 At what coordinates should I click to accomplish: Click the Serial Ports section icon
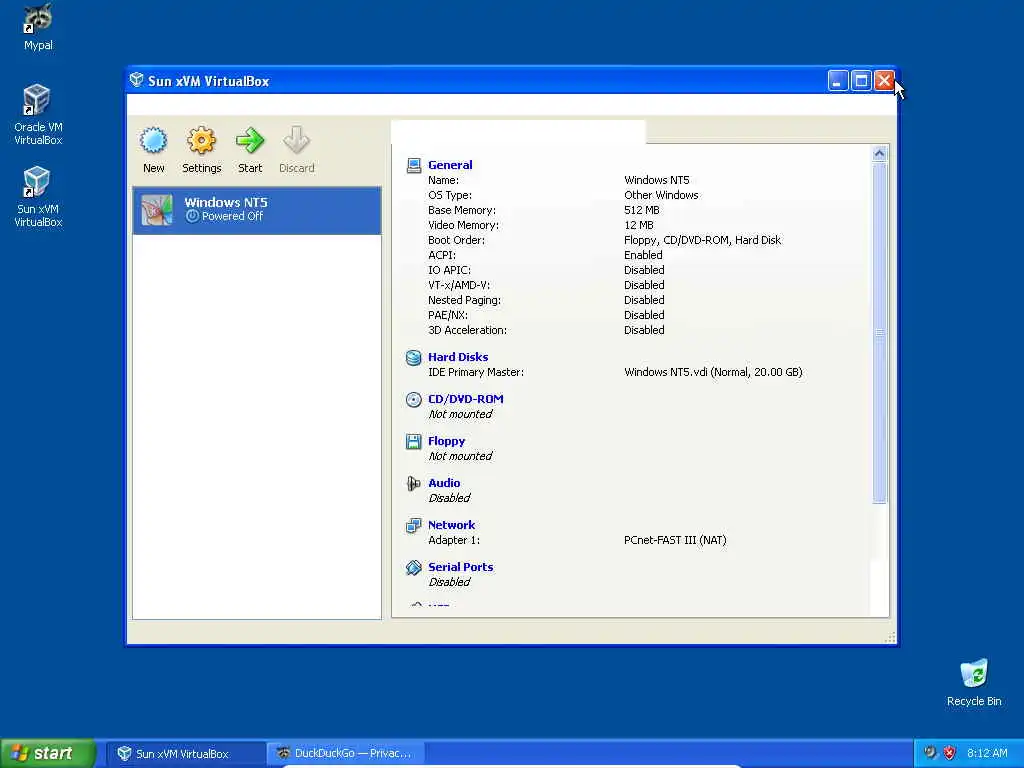pos(413,568)
